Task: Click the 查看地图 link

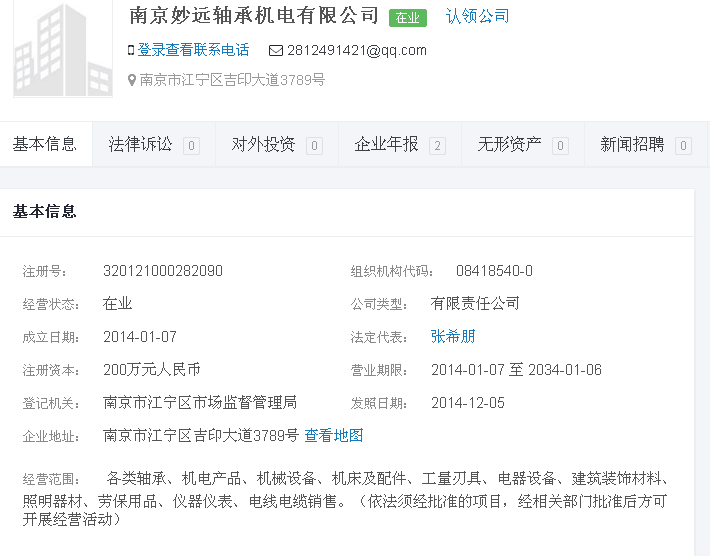Action: coord(334,435)
